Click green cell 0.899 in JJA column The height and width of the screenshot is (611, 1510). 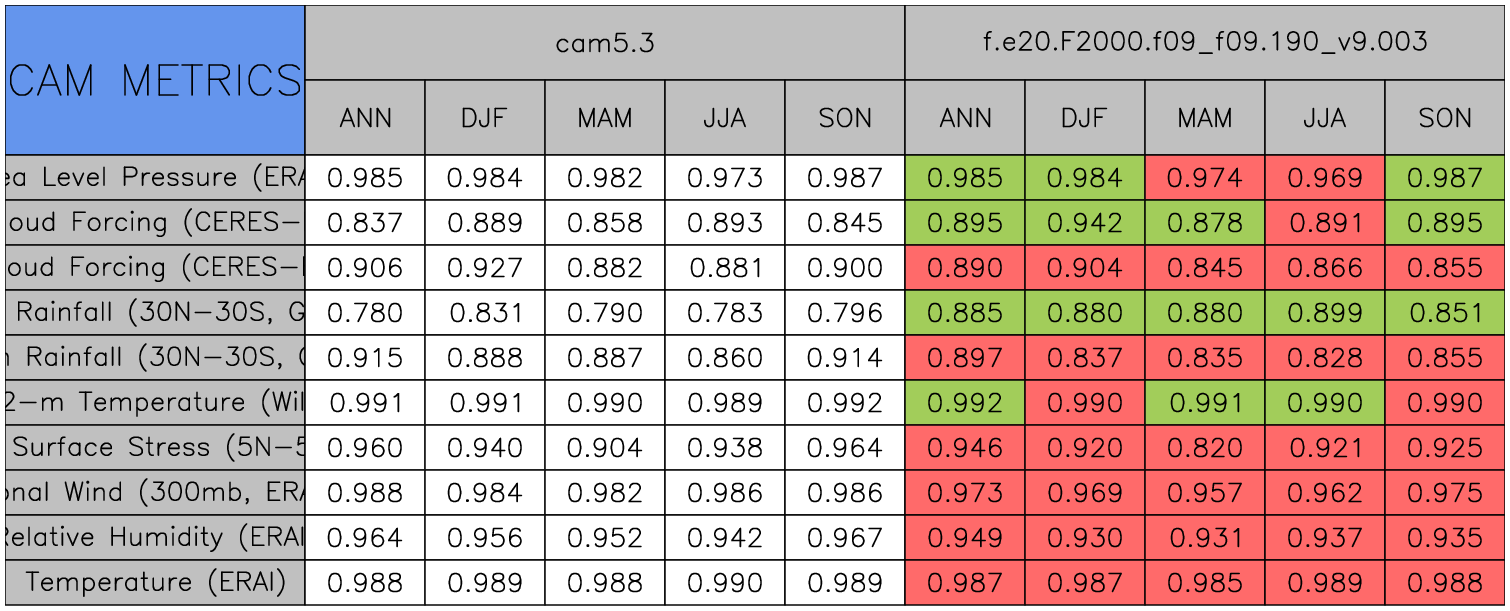(x=1324, y=313)
